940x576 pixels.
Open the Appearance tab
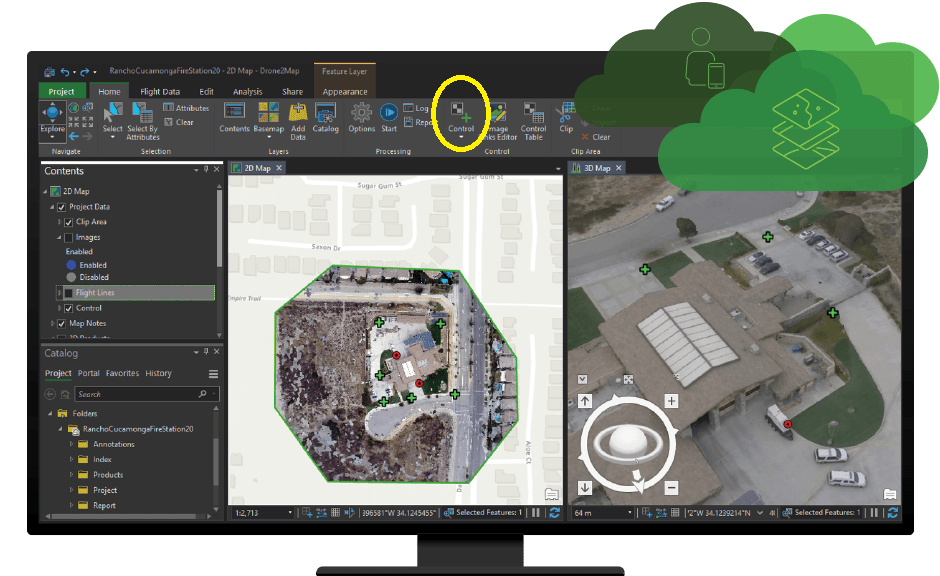345,91
